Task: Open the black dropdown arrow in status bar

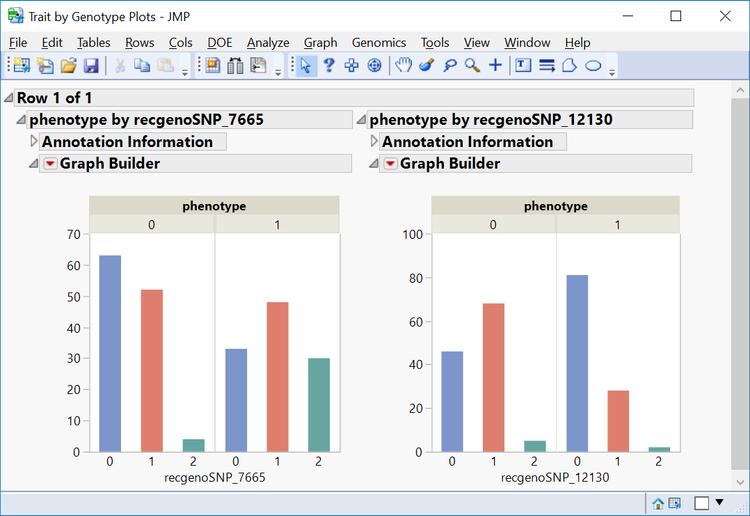Action: [719, 502]
